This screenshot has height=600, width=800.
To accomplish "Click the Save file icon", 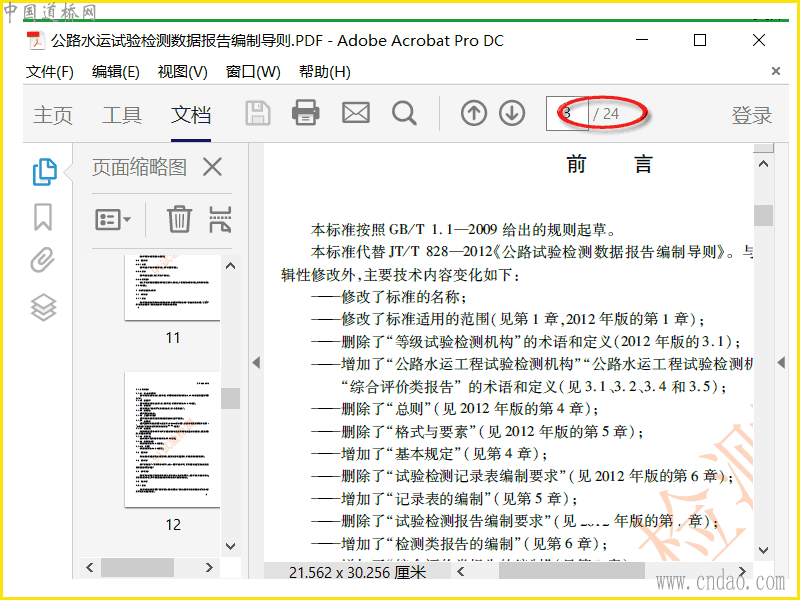I will click(x=258, y=113).
